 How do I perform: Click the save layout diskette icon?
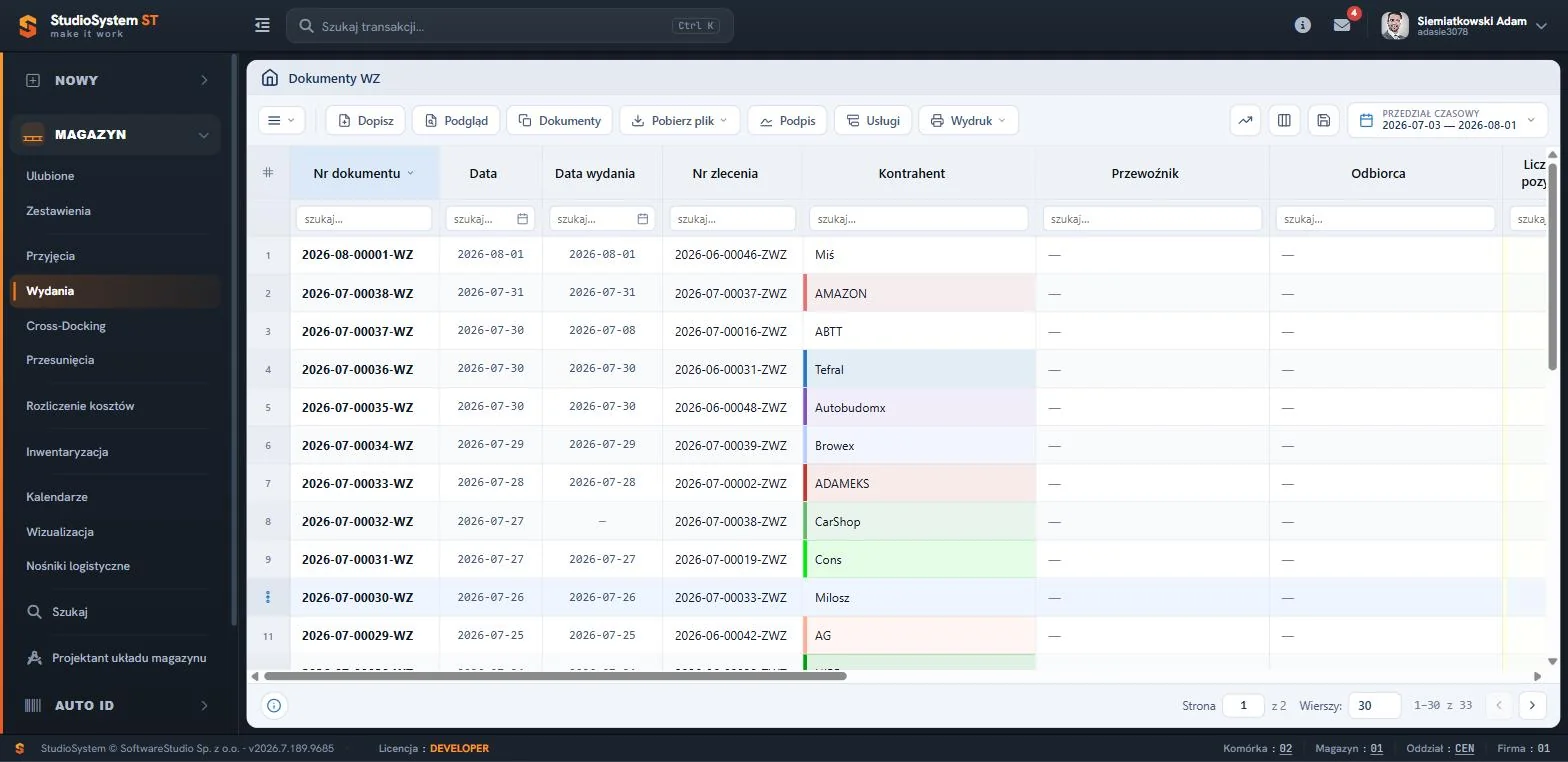pos(1323,120)
